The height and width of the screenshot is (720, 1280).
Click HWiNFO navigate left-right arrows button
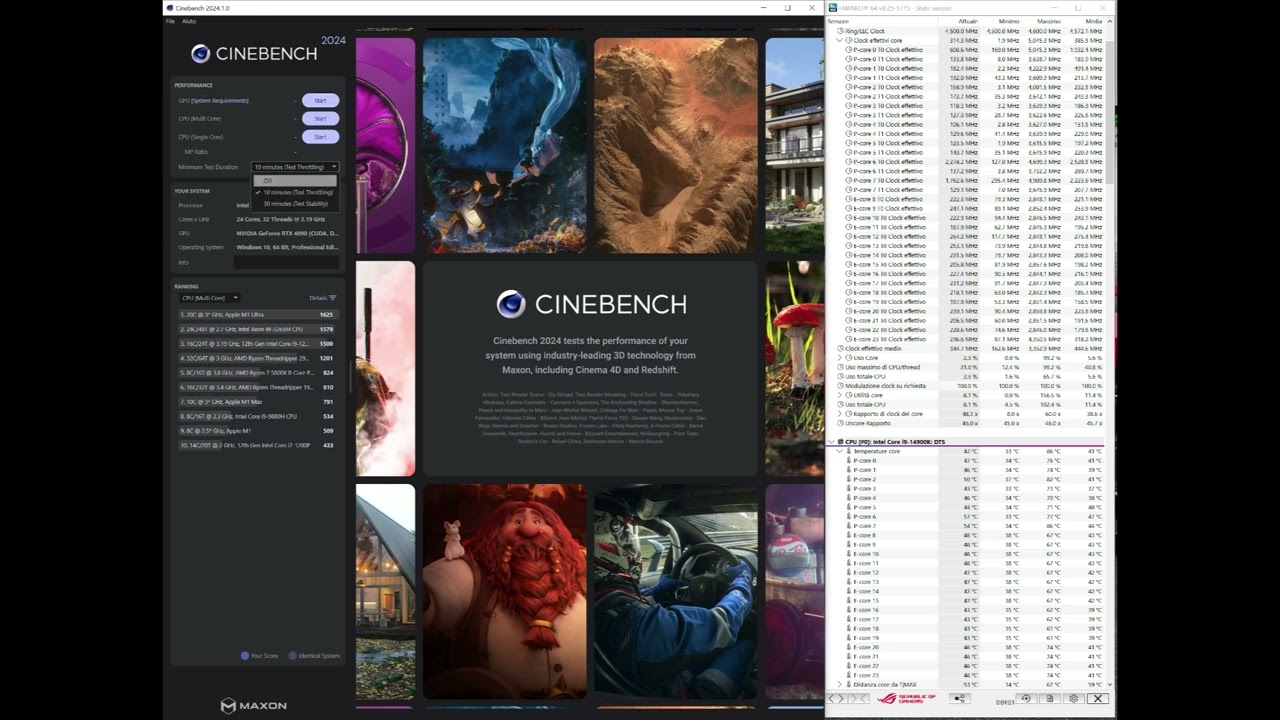tap(836, 698)
